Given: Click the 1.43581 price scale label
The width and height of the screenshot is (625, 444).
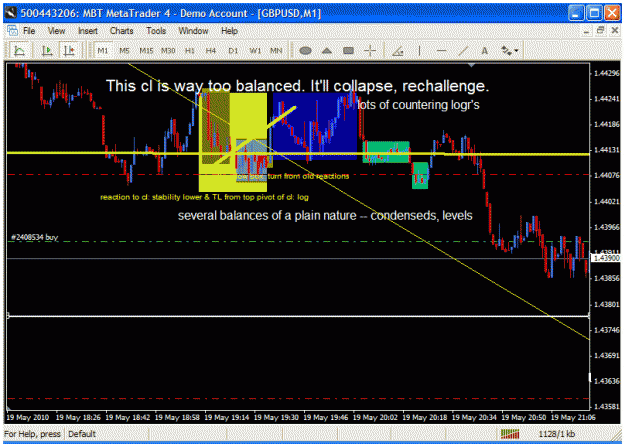Looking at the screenshot, I should click(607, 407).
